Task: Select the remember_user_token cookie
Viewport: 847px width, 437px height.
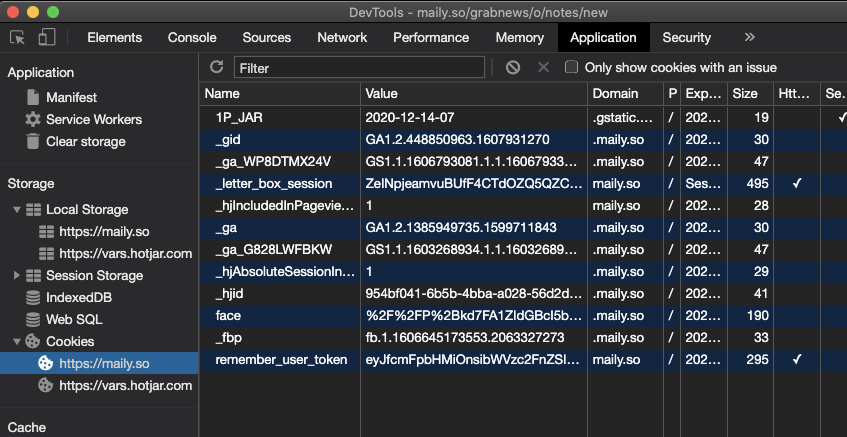Action: coord(281,360)
